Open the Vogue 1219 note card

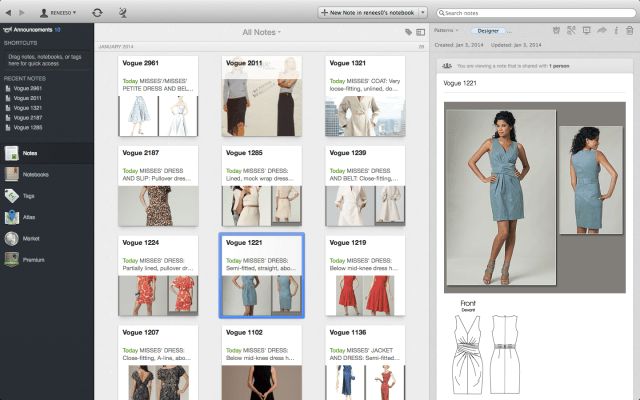pyautogui.click(x=365, y=276)
